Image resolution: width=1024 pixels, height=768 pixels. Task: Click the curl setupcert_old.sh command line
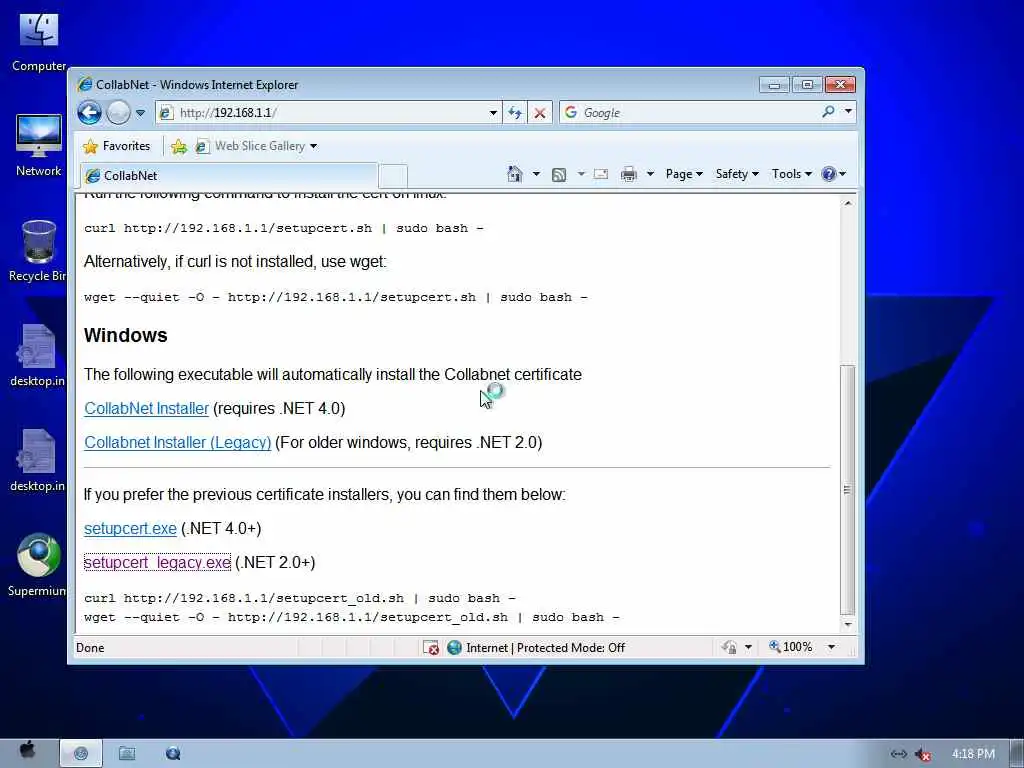(300, 598)
